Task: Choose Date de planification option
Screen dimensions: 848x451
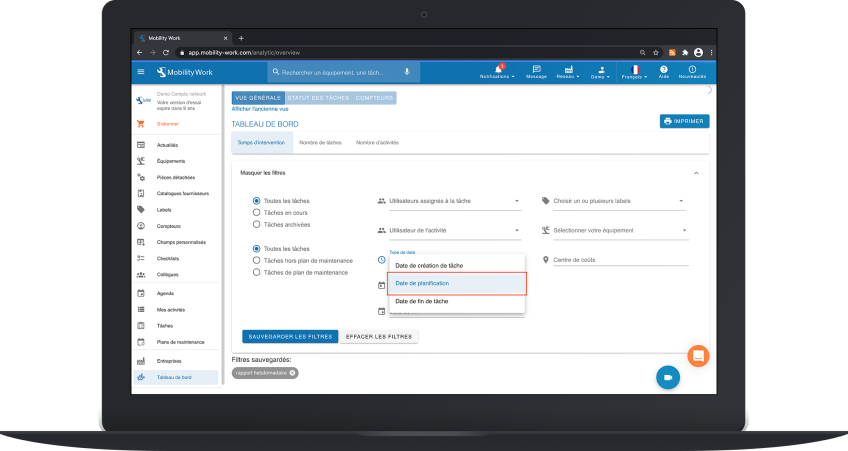Action: tap(457, 283)
